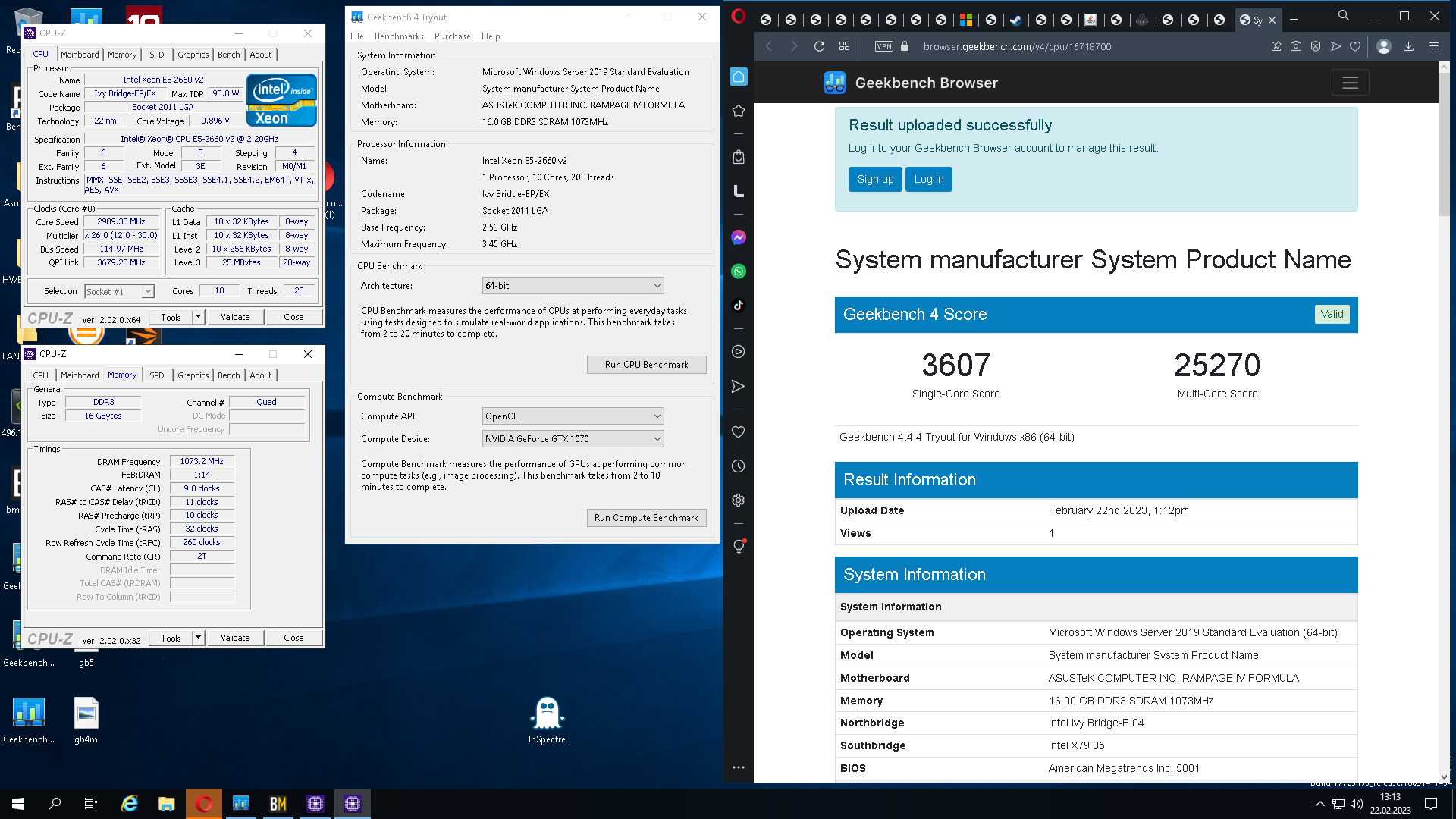
Task: Open Geekbench Help menu
Action: [491, 36]
